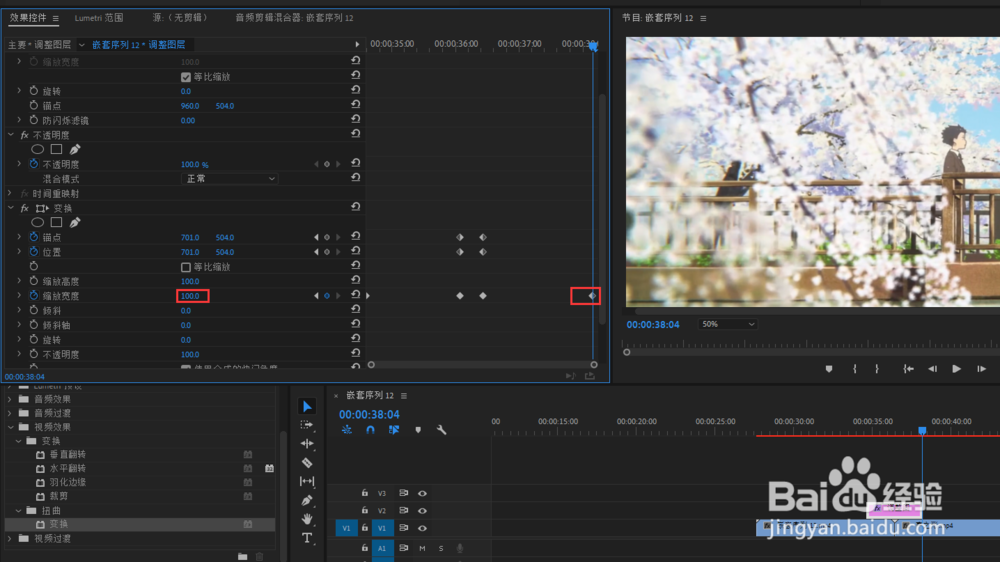Switch to 音频剪辑混合器 tab

[294, 18]
